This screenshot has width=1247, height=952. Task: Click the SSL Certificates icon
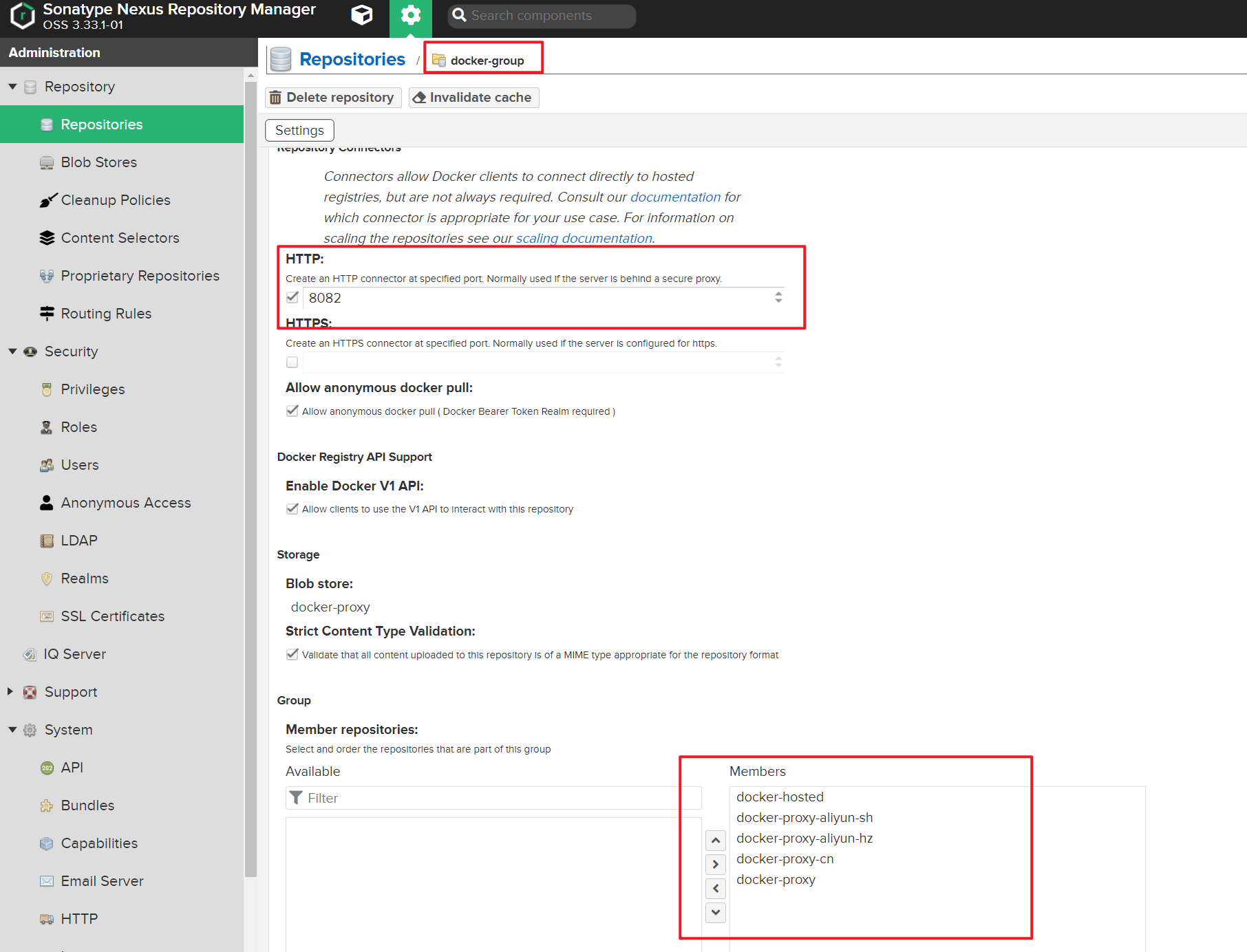(47, 616)
